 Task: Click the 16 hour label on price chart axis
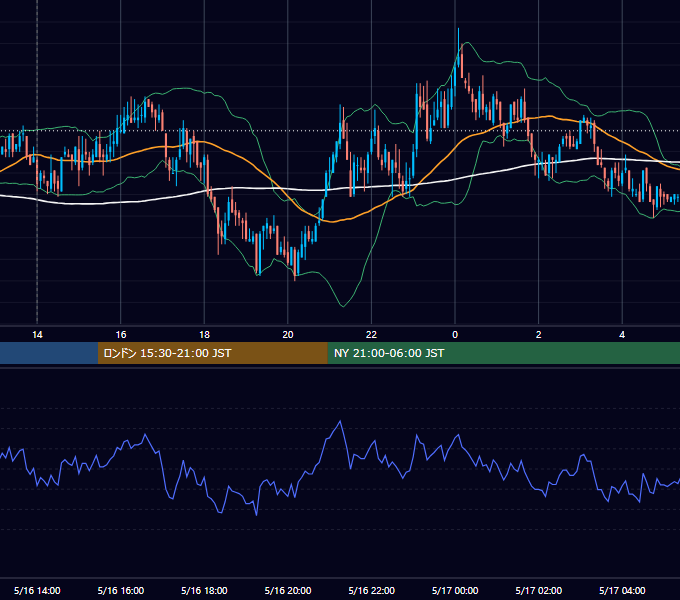point(121,335)
